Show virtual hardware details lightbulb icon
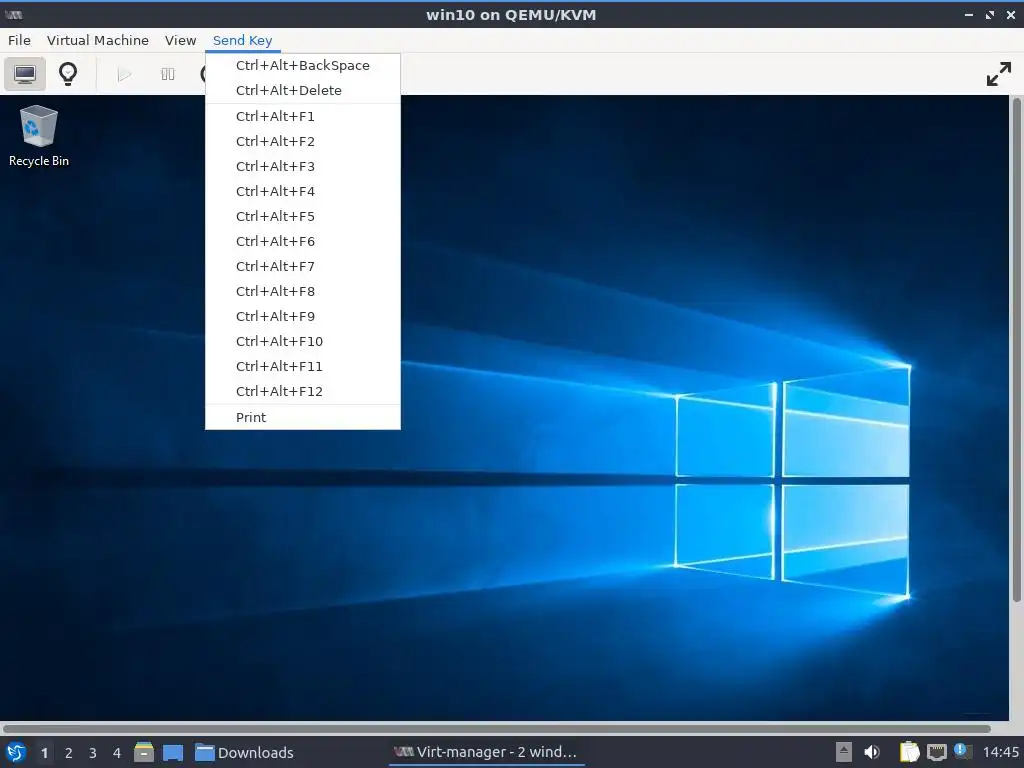 (68, 74)
